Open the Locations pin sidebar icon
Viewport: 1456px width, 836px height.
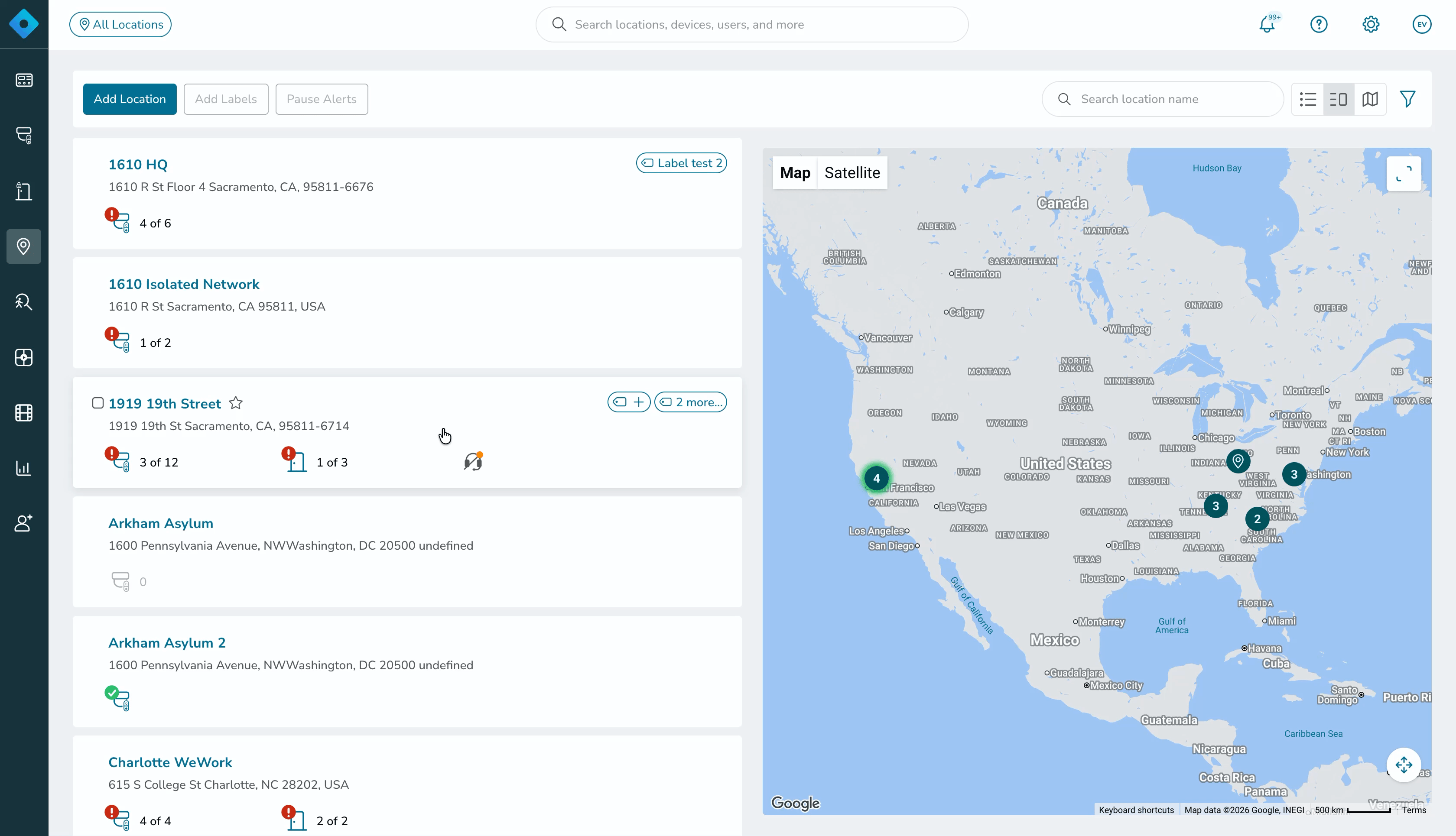pos(23,246)
